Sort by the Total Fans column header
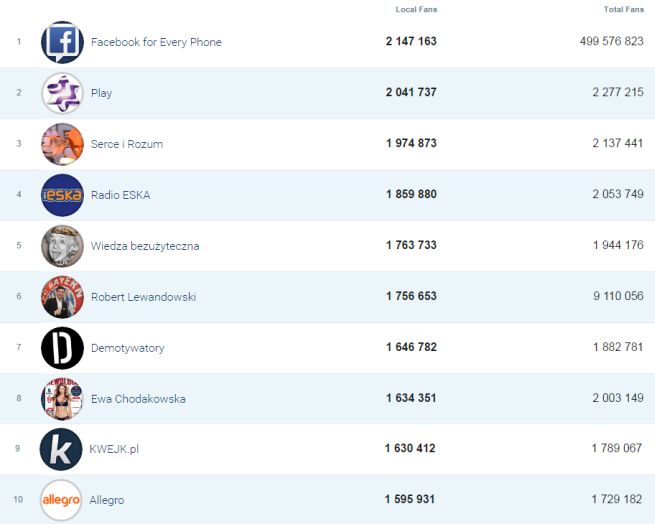655x524 pixels. pyautogui.click(x=623, y=10)
